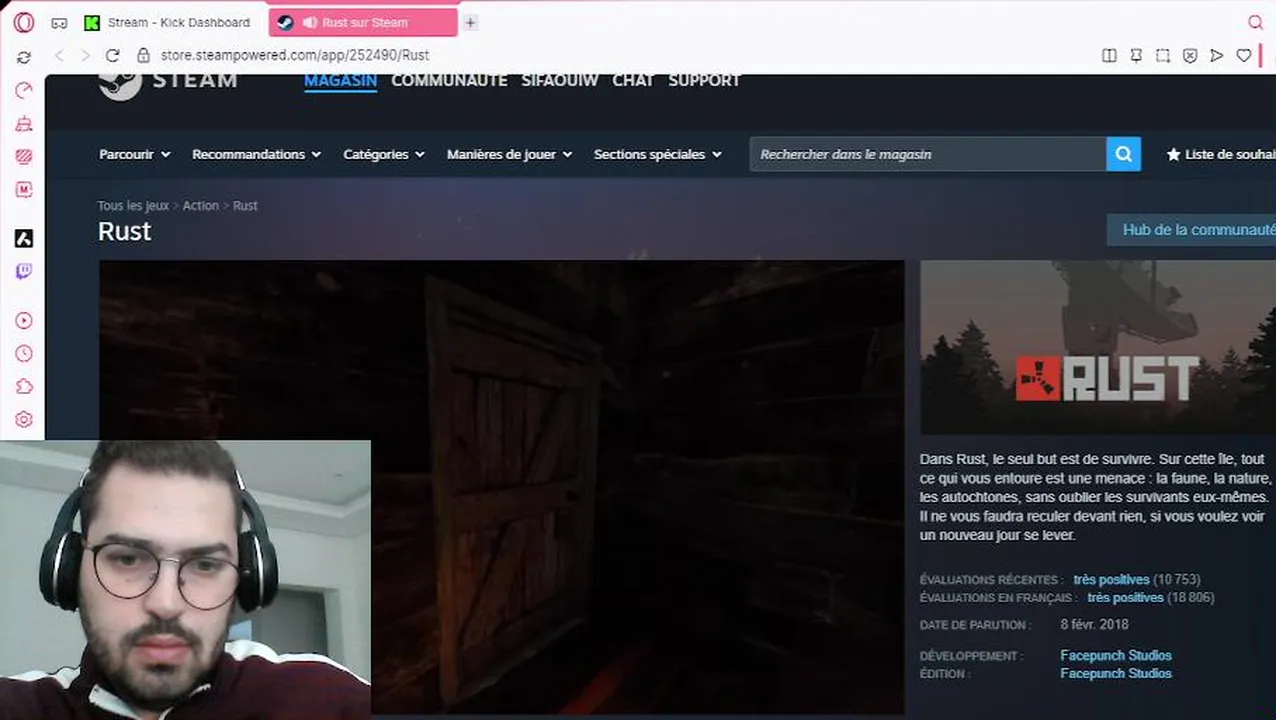The width and height of the screenshot is (1276, 720).
Task: Click the address bar URL field
Action: 295,56
